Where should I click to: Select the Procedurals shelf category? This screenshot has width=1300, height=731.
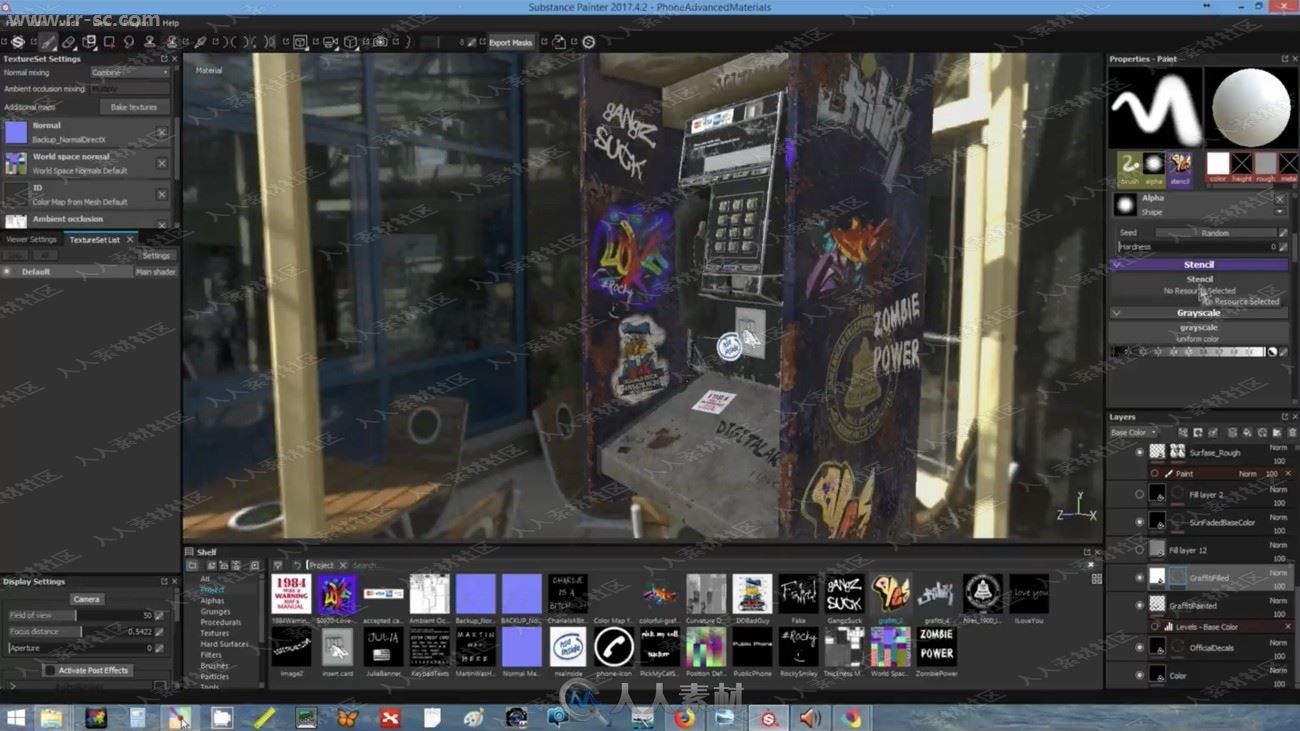pos(220,622)
